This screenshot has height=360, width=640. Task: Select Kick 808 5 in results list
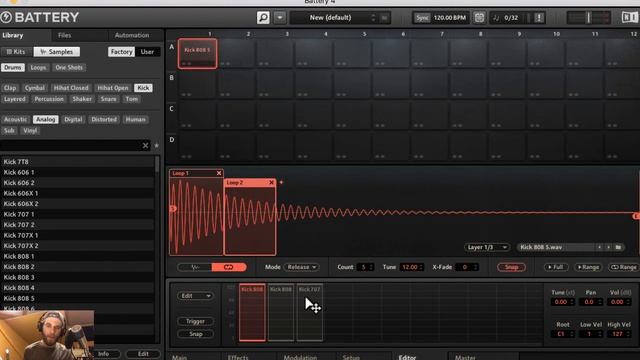tap(78, 298)
